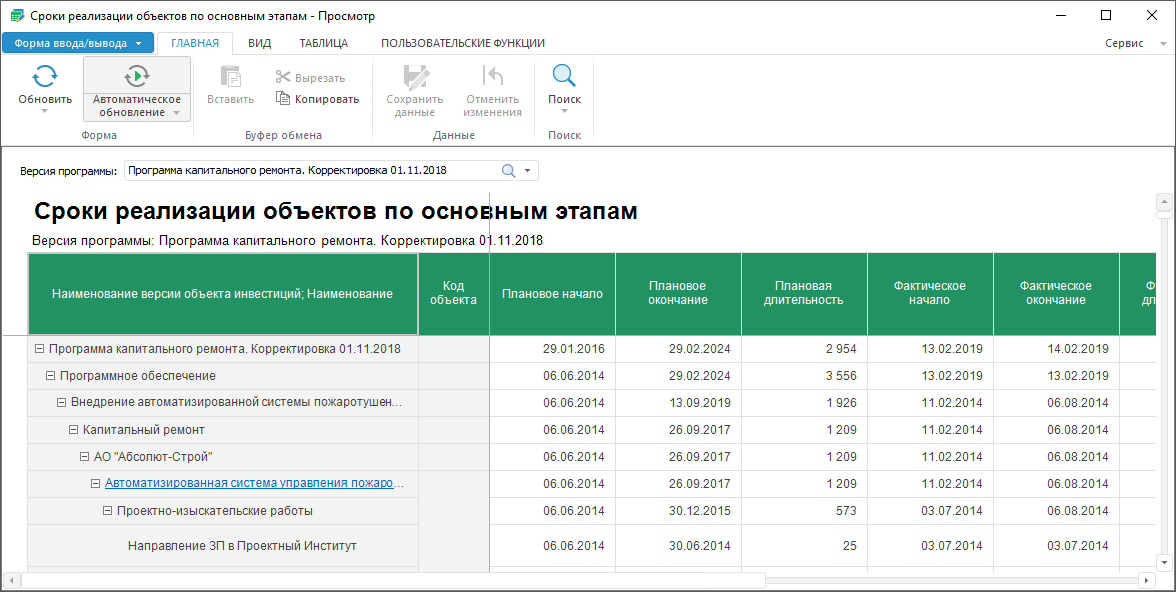Click the Вставить paste icon

pyautogui.click(x=230, y=76)
